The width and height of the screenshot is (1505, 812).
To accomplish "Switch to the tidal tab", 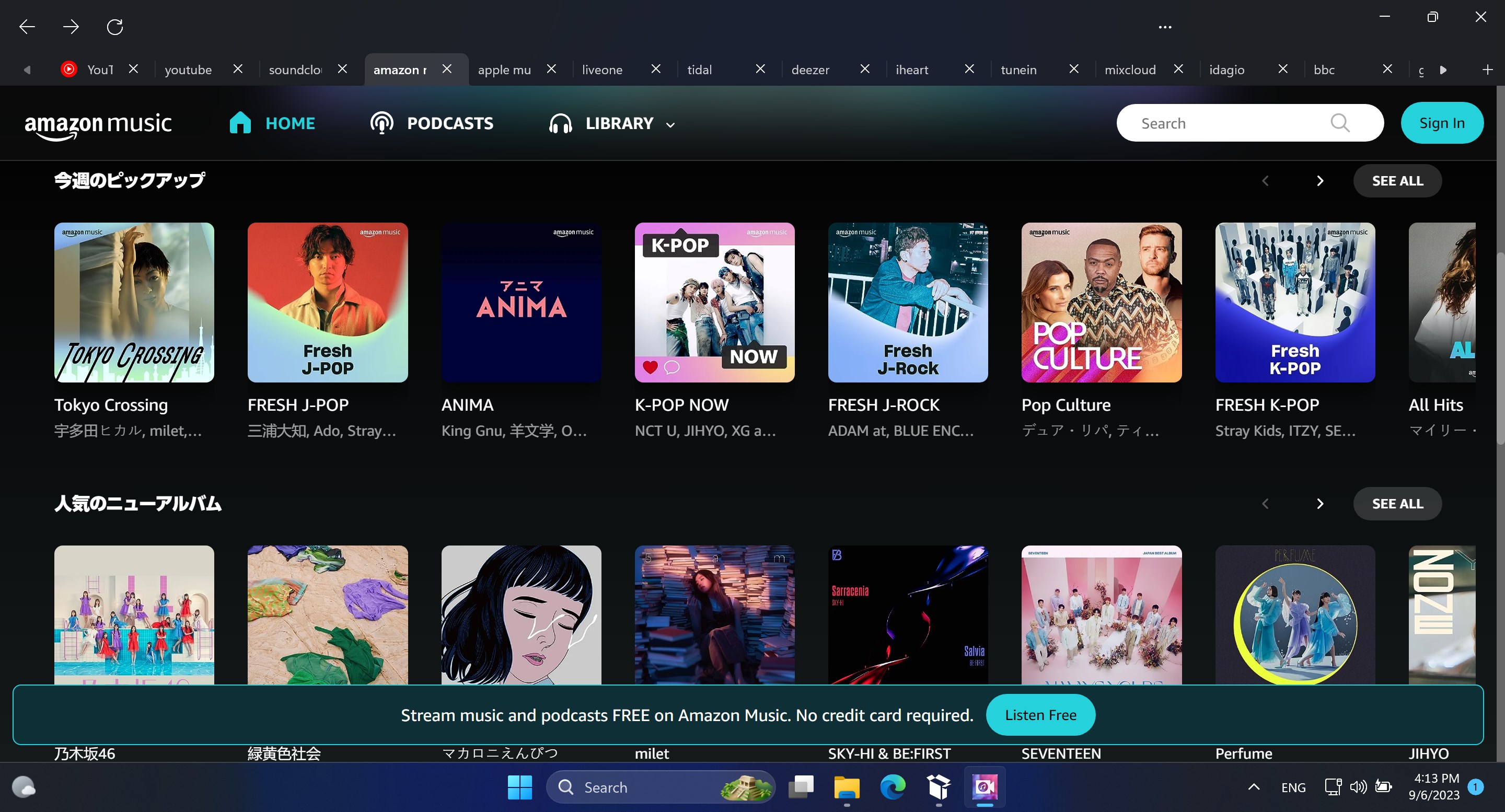I will coord(699,69).
